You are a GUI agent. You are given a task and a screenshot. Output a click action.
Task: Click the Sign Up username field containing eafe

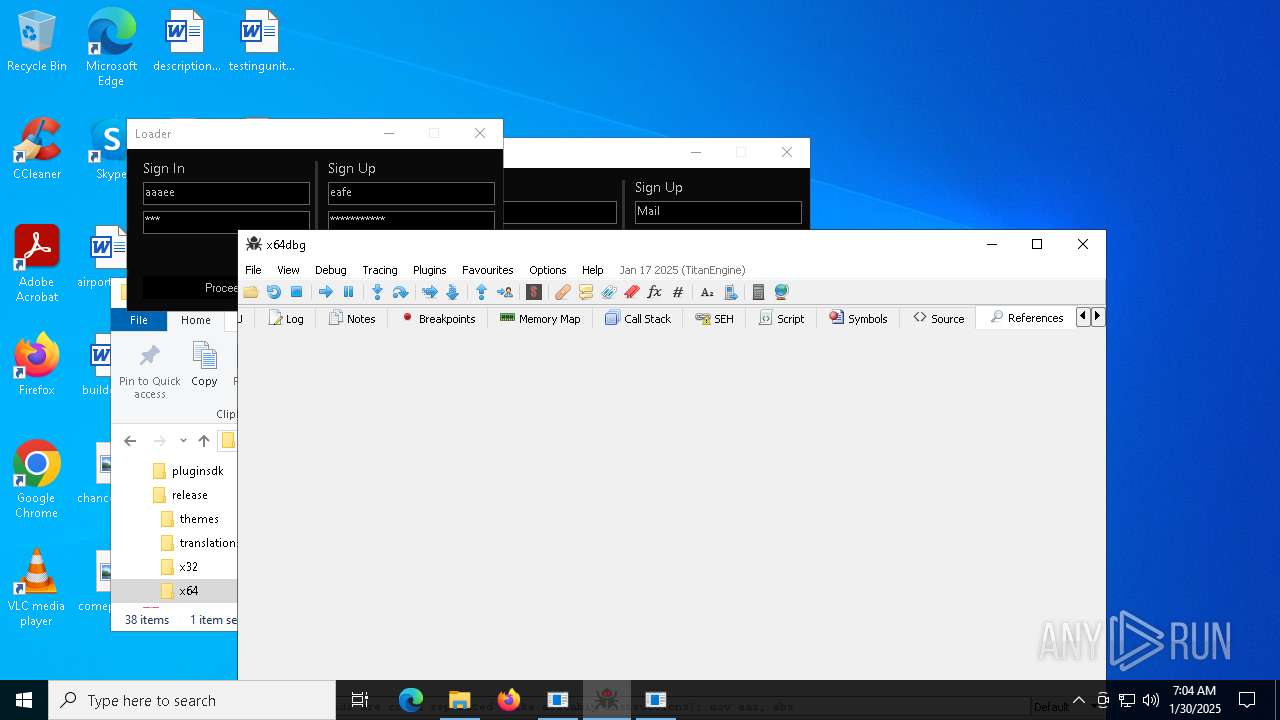411,193
